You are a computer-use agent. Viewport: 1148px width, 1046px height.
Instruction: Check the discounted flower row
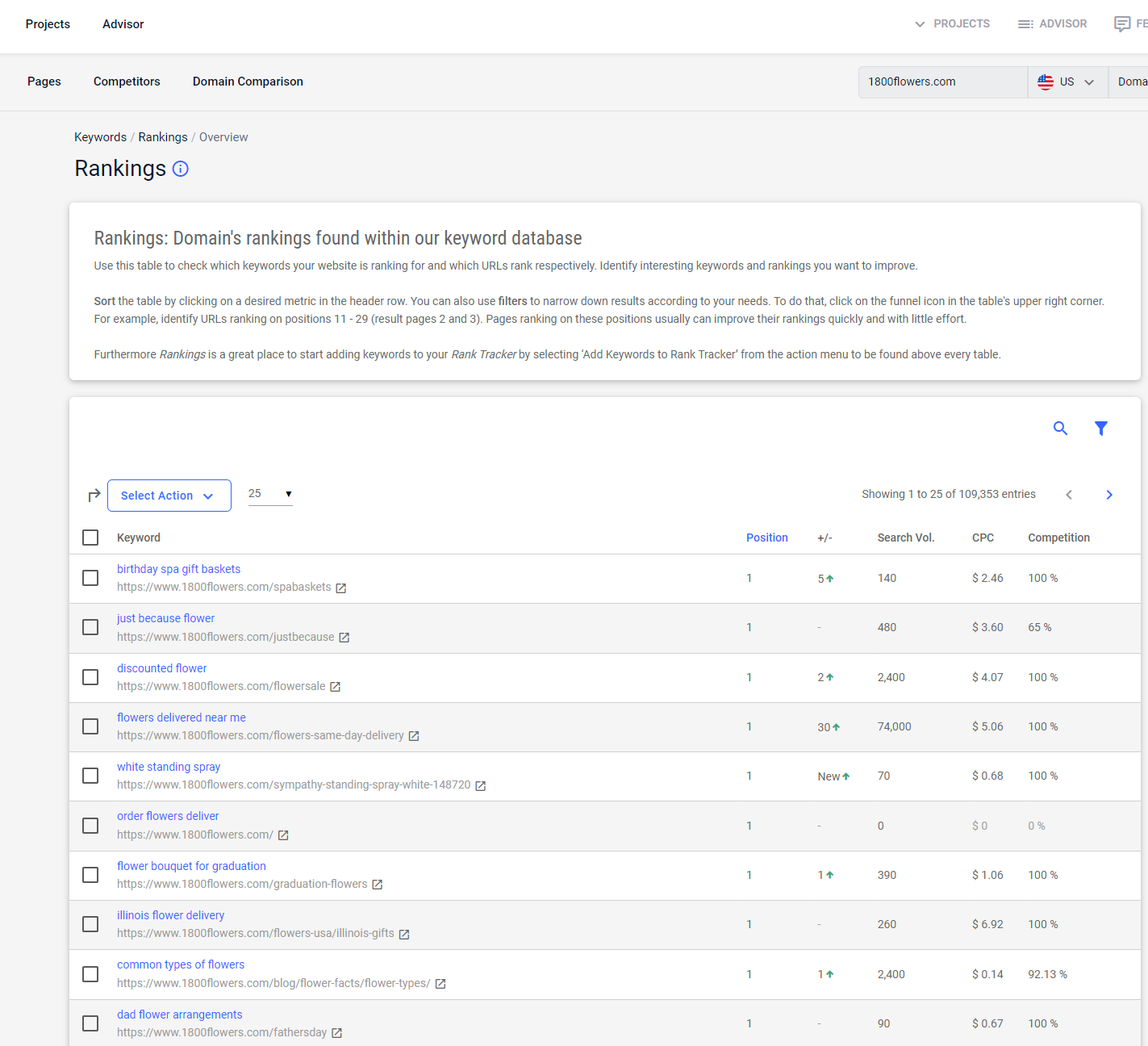pyautogui.click(x=90, y=677)
